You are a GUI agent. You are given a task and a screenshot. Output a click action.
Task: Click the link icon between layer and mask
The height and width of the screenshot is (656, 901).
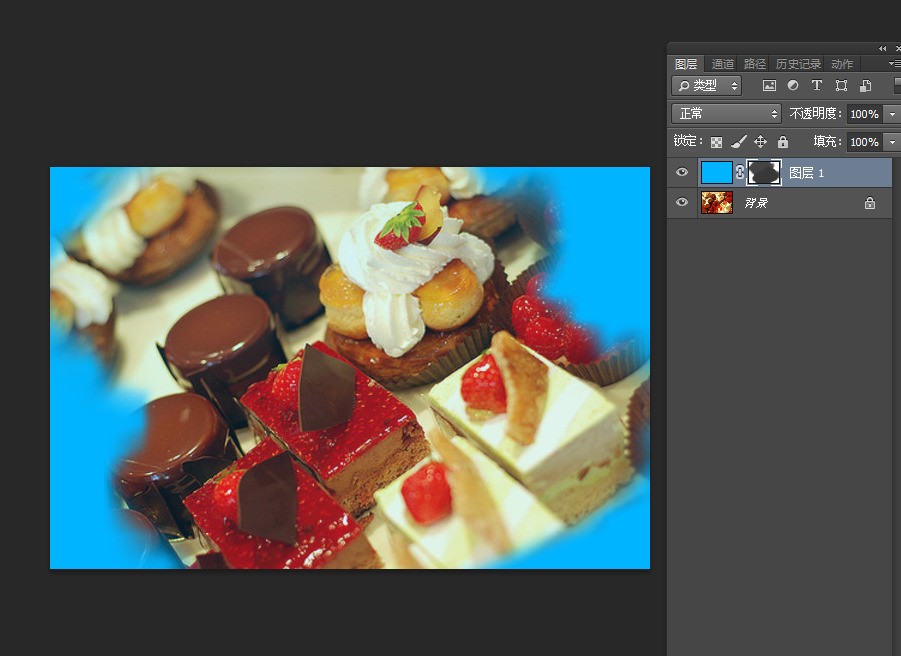740,172
